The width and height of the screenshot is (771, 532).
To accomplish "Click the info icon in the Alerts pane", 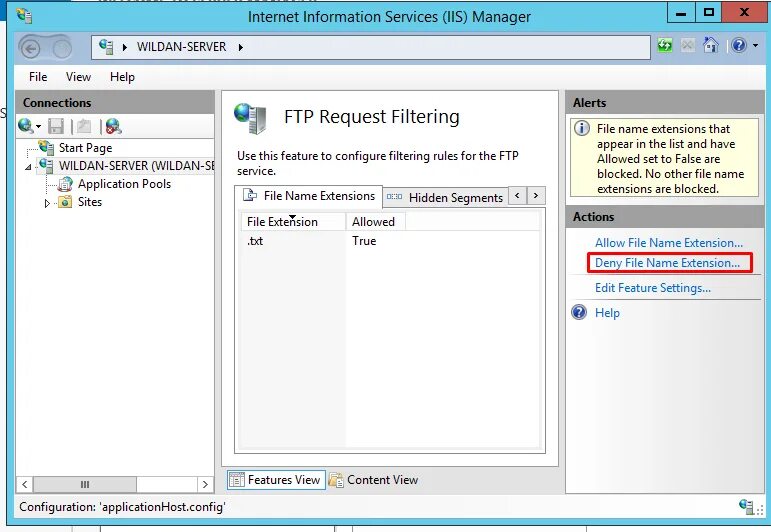I will [x=582, y=128].
